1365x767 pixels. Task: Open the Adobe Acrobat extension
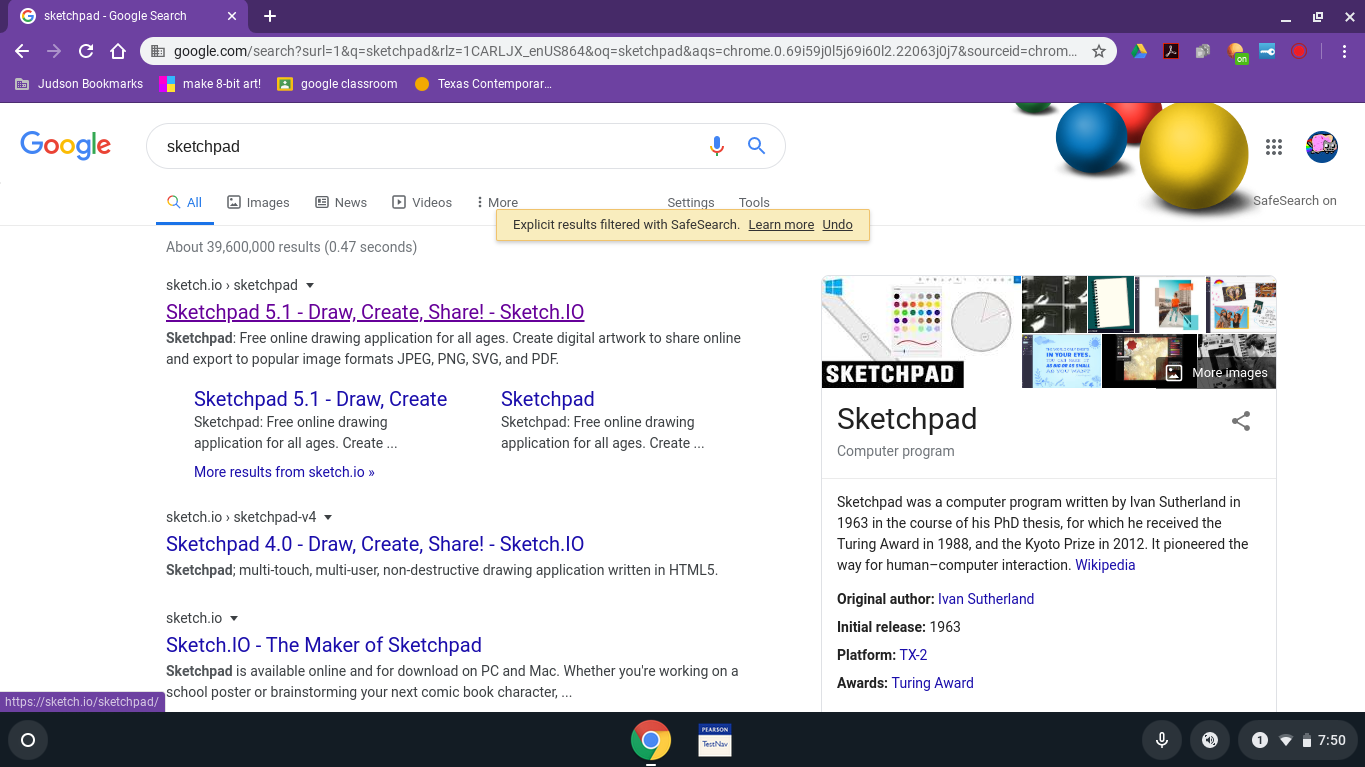pyautogui.click(x=1171, y=51)
